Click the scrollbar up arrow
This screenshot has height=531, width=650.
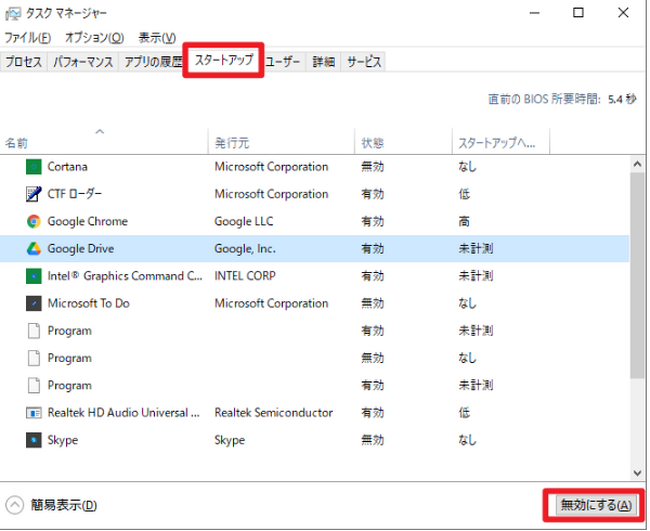pos(638,164)
